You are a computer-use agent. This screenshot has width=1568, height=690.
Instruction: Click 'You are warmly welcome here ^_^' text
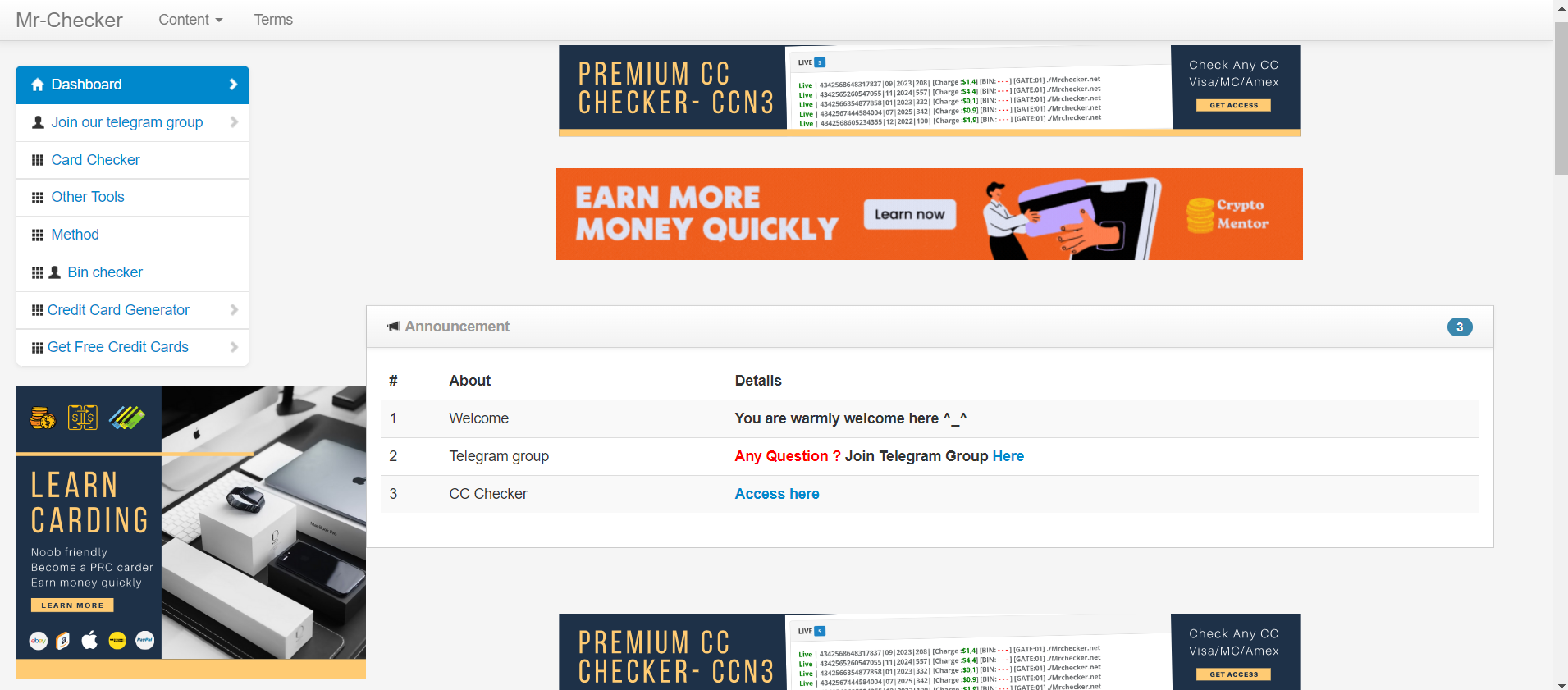tap(851, 418)
